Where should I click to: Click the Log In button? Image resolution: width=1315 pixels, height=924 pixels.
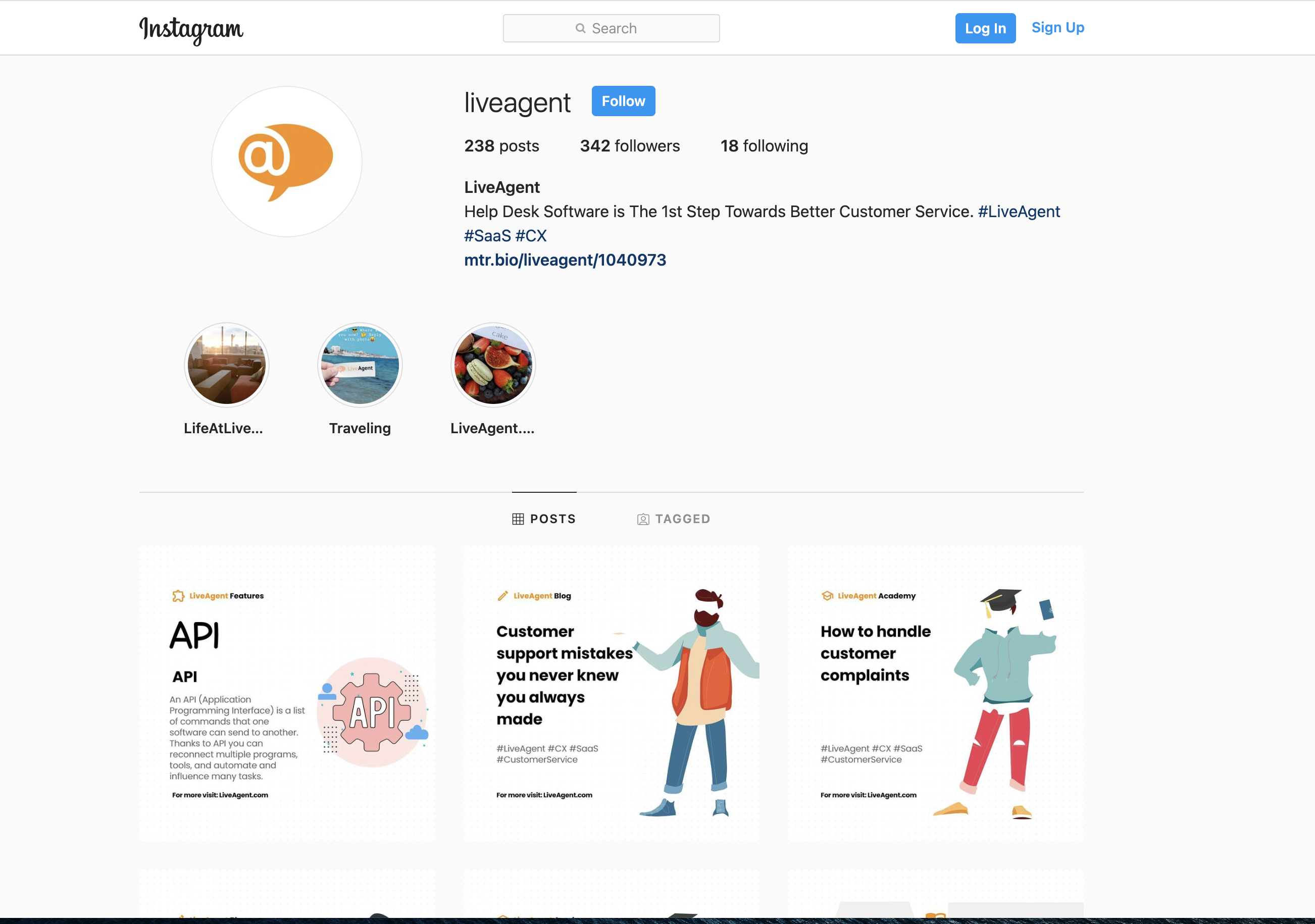point(985,27)
